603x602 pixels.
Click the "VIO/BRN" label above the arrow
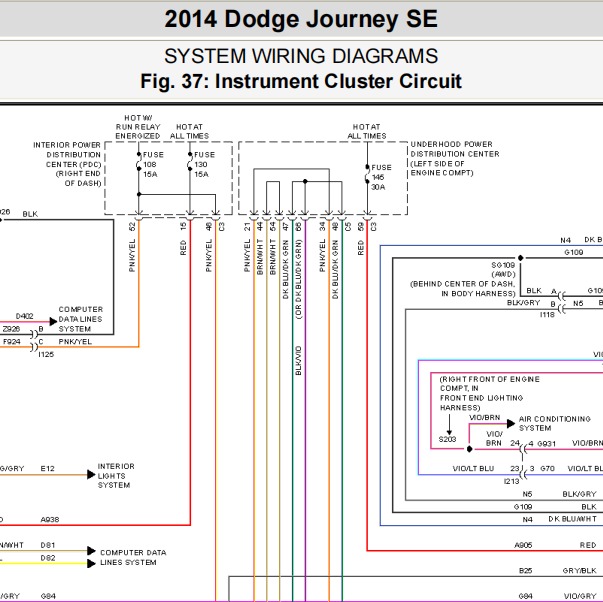point(485,418)
